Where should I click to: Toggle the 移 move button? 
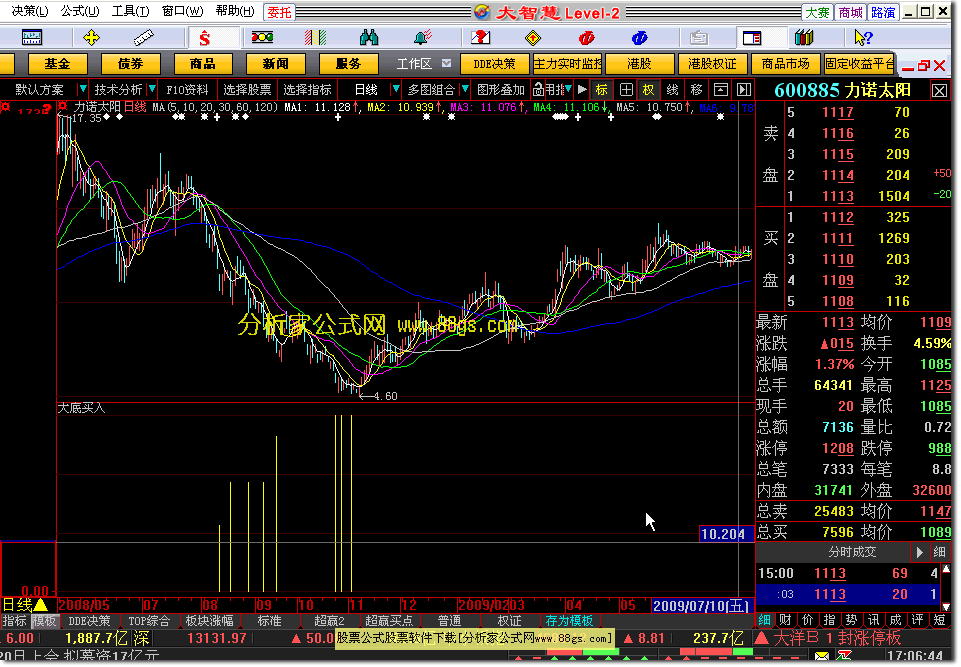[696, 90]
